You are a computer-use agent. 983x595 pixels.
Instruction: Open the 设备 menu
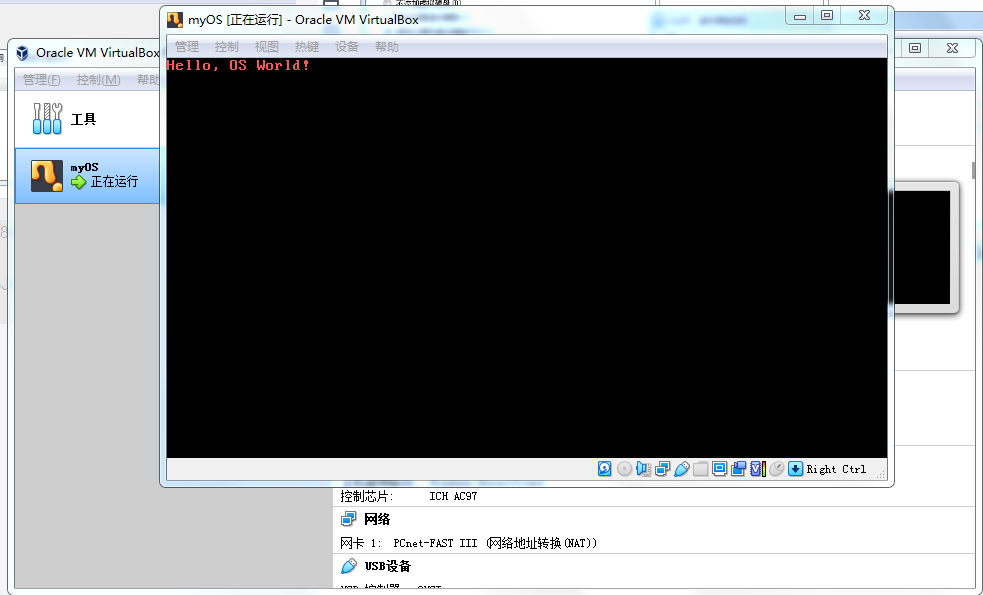346,46
